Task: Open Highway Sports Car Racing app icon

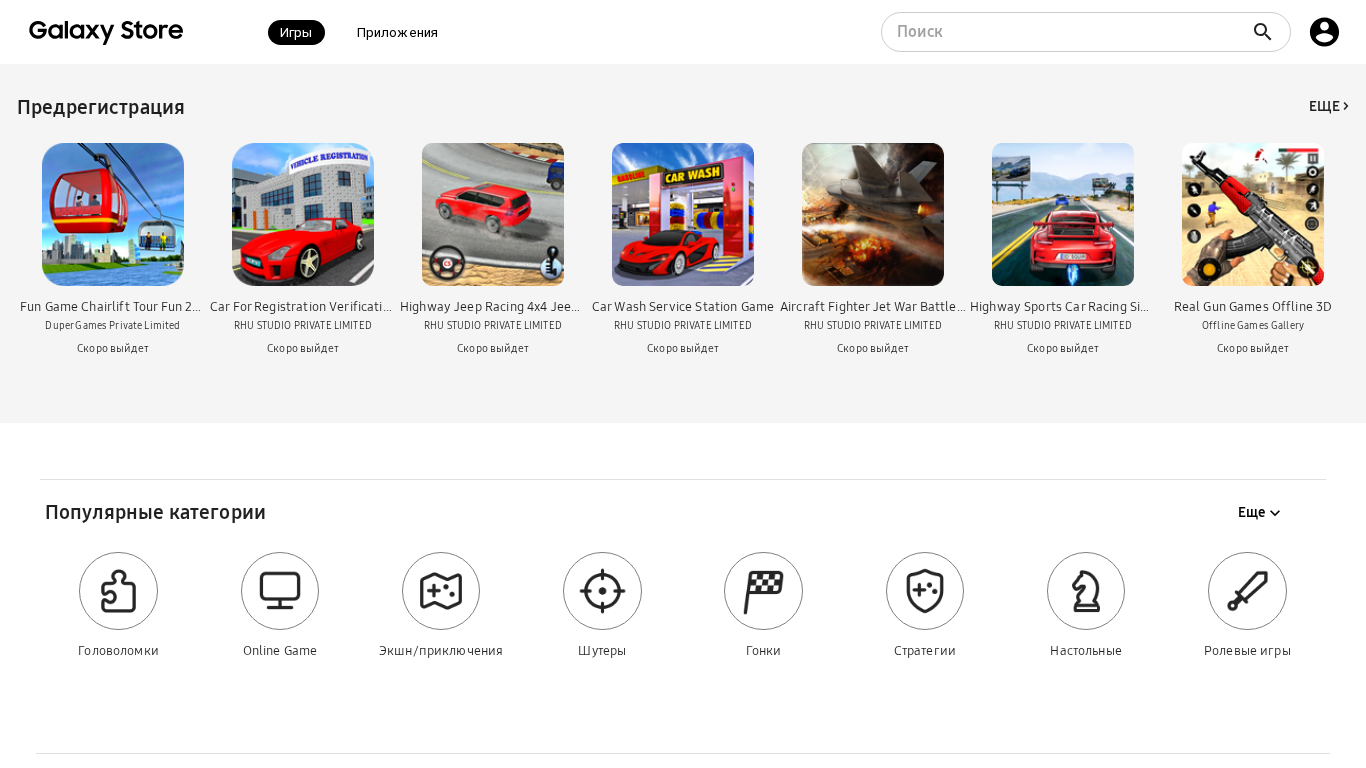Action: (1063, 214)
